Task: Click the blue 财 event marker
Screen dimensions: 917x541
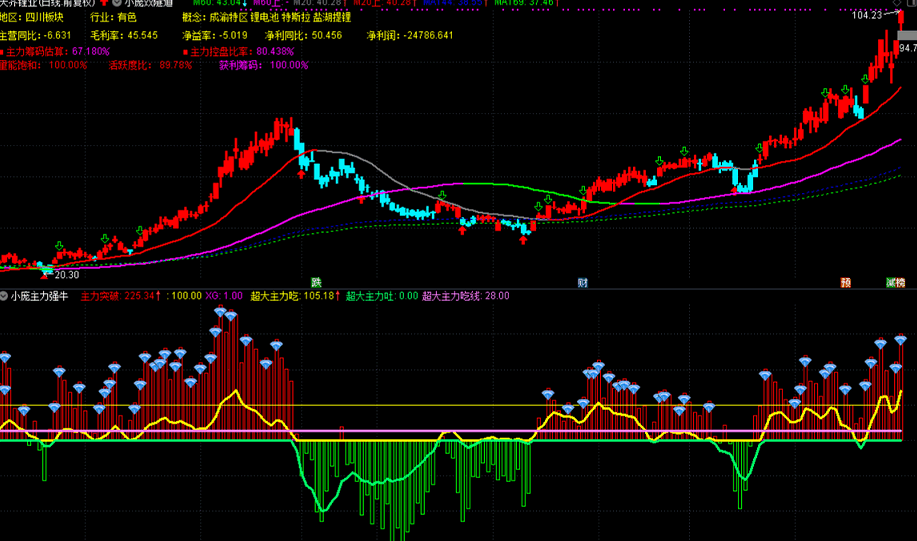Action: [x=582, y=283]
